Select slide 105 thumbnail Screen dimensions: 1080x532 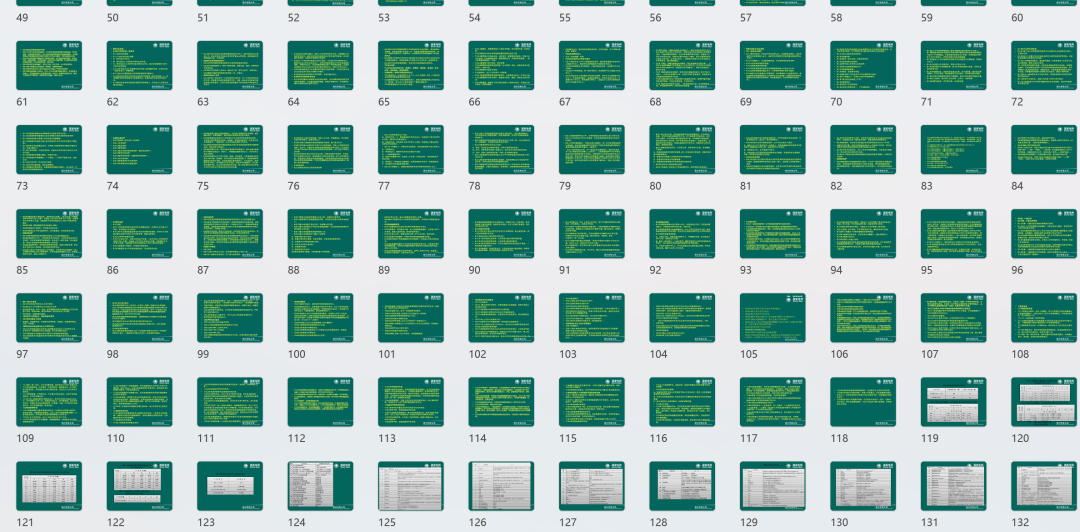point(772,318)
